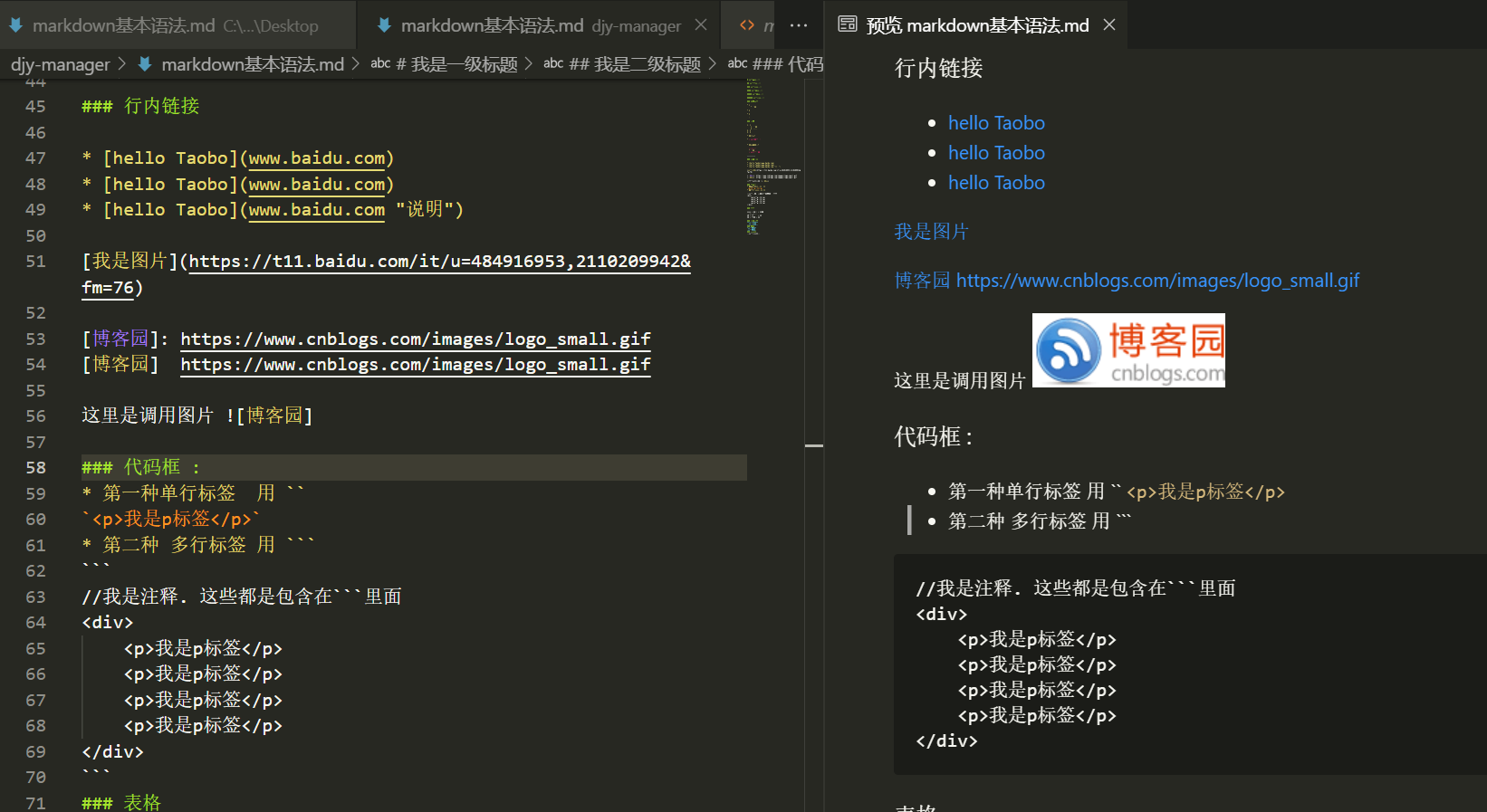Click the [hello Taobo] text on editor line 47
The height and width of the screenshot is (812, 1487).
[170, 158]
